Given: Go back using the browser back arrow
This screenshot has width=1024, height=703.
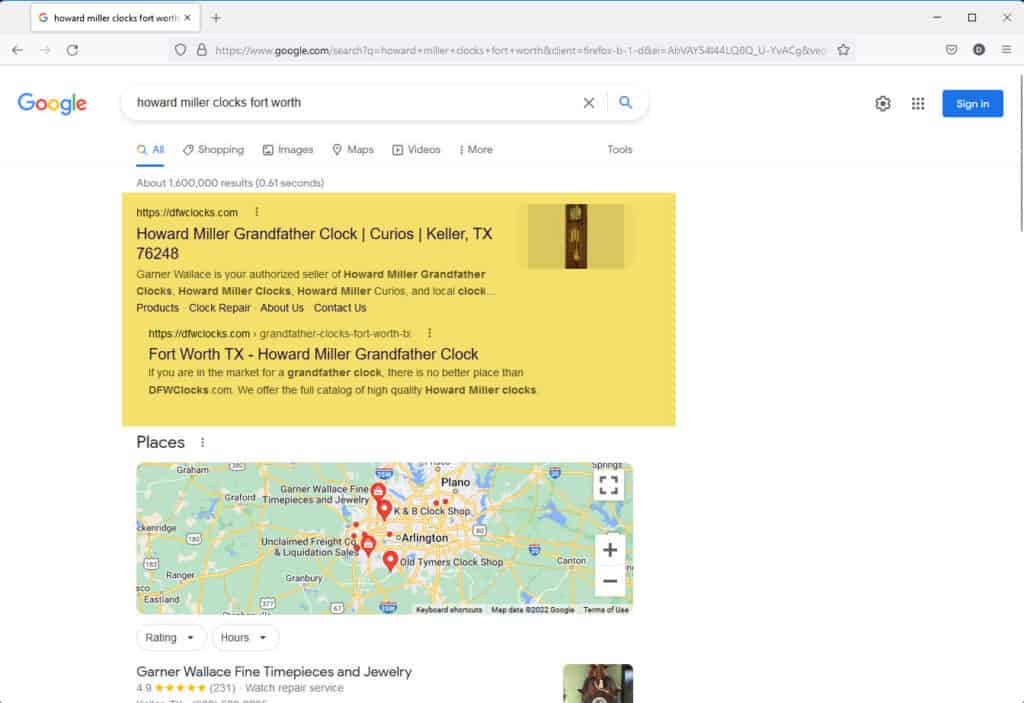Looking at the screenshot, I should point(18,50).
